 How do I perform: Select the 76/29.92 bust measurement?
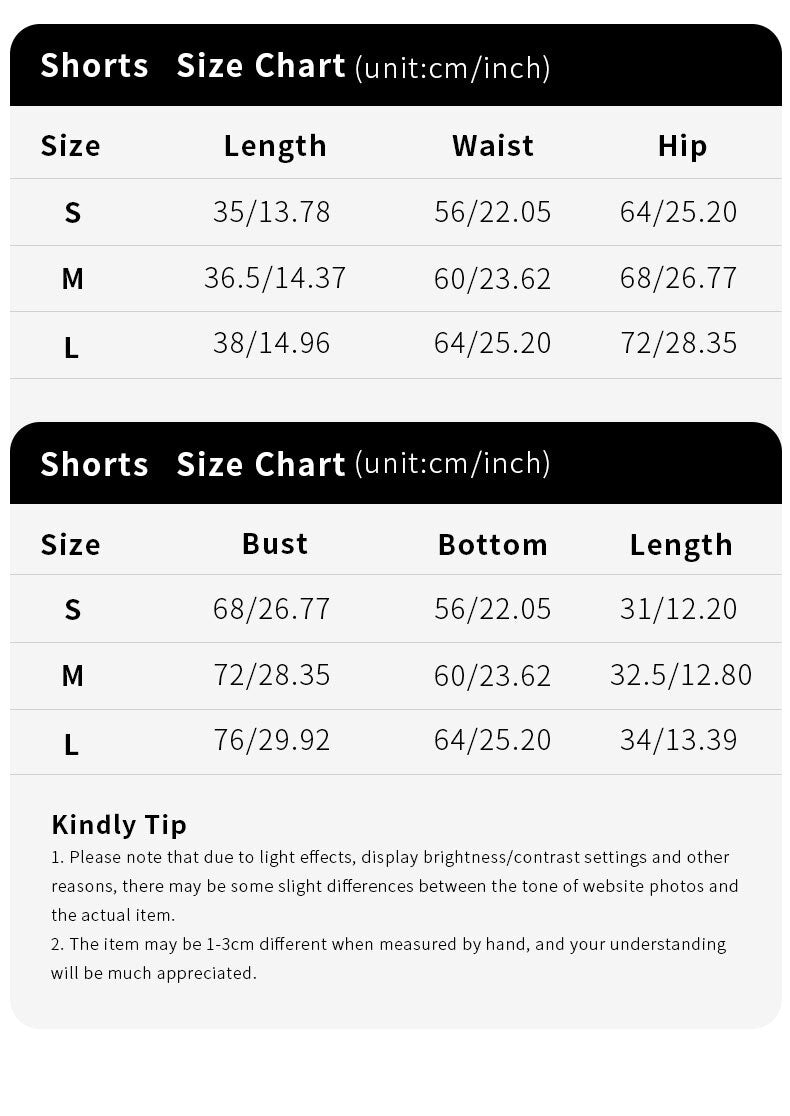click(x=271, y=740)
